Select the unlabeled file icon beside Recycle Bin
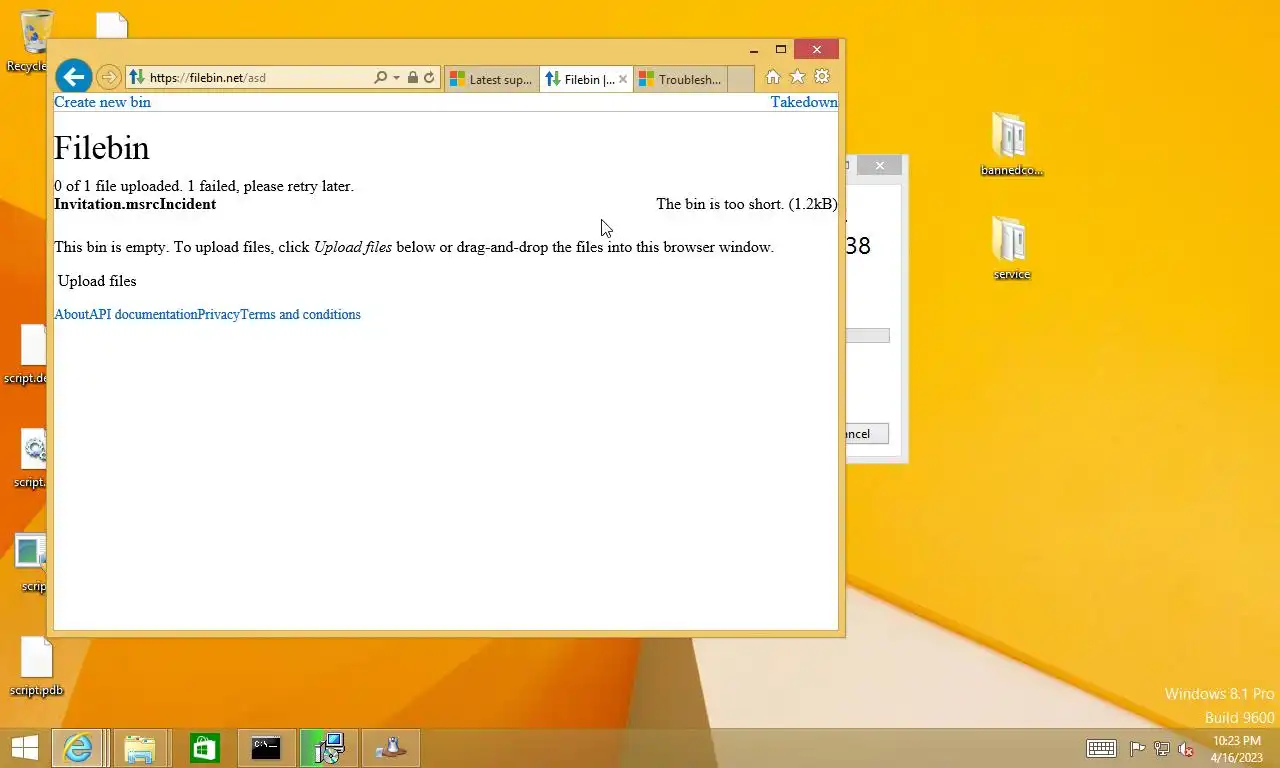Screen dimensions: 1280x768 pyautogui.click(x=111, y=26)
